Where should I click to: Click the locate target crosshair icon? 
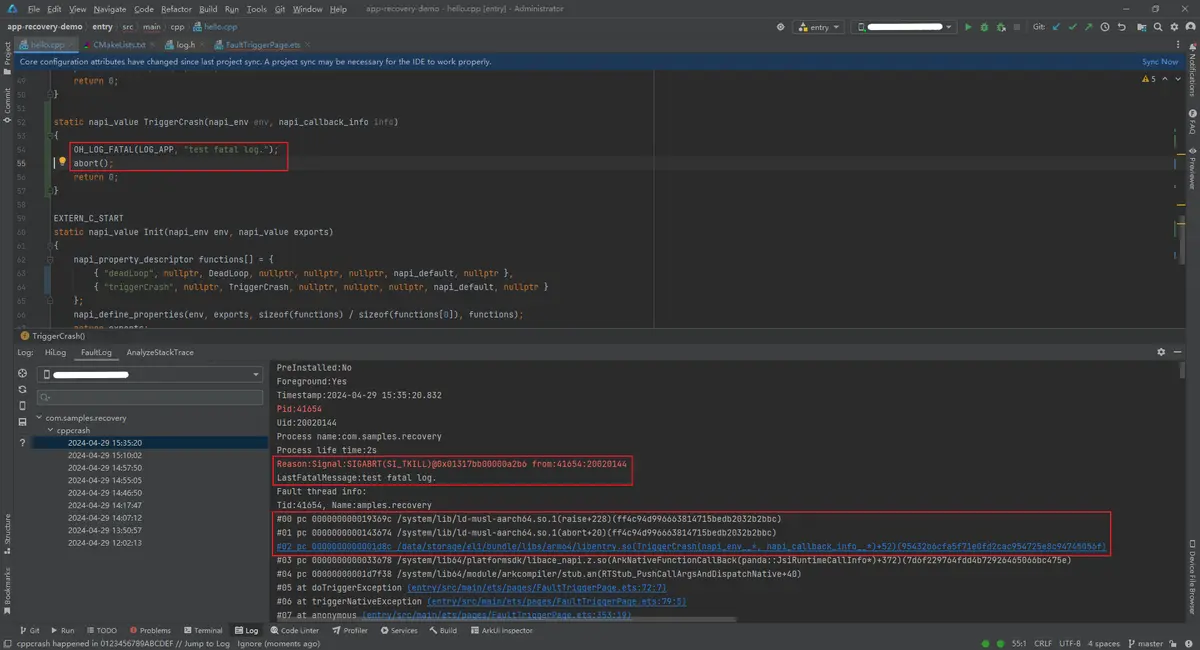click(781, 27)
